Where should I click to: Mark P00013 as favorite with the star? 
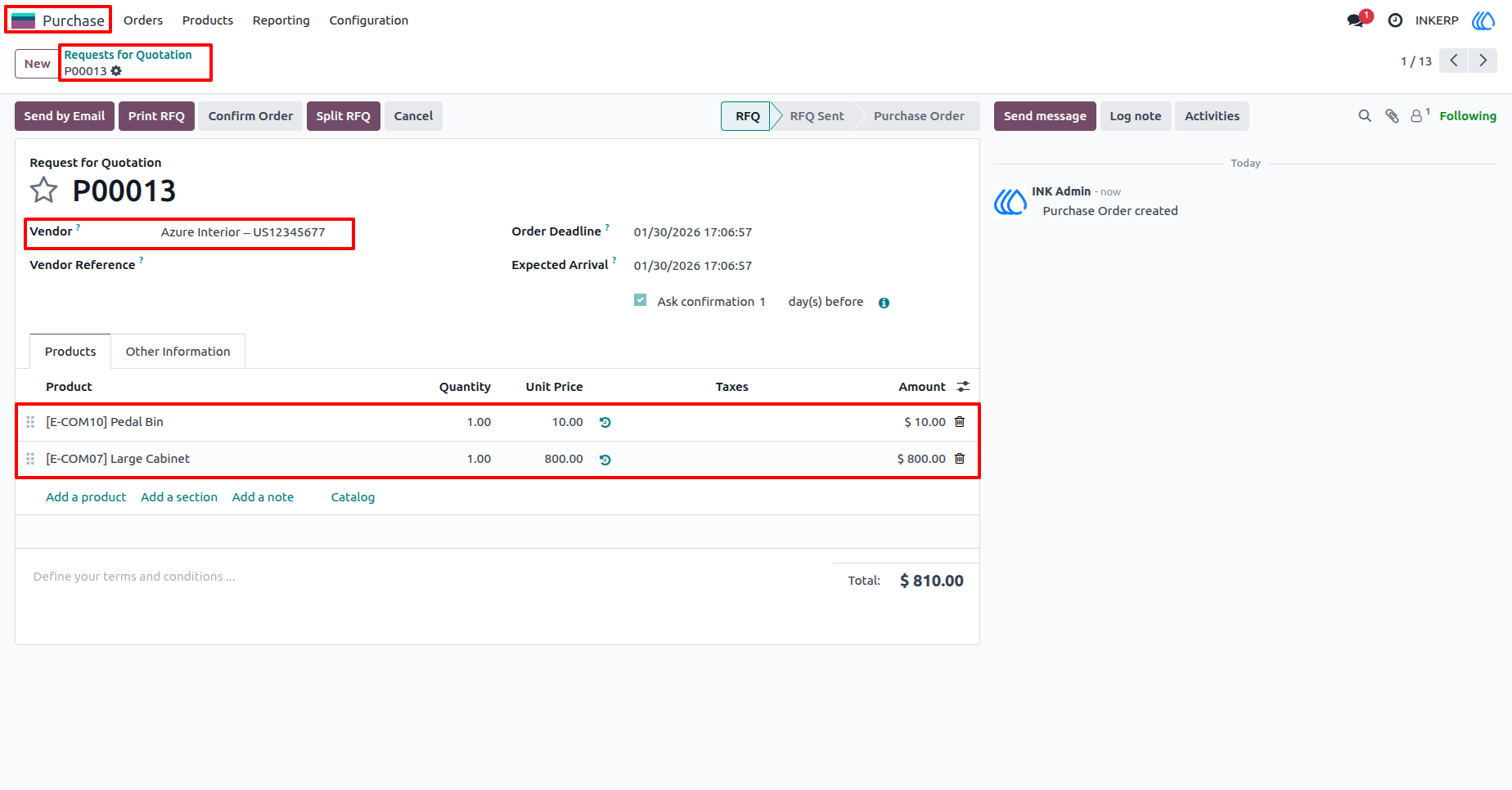click(x=43, y=191)
